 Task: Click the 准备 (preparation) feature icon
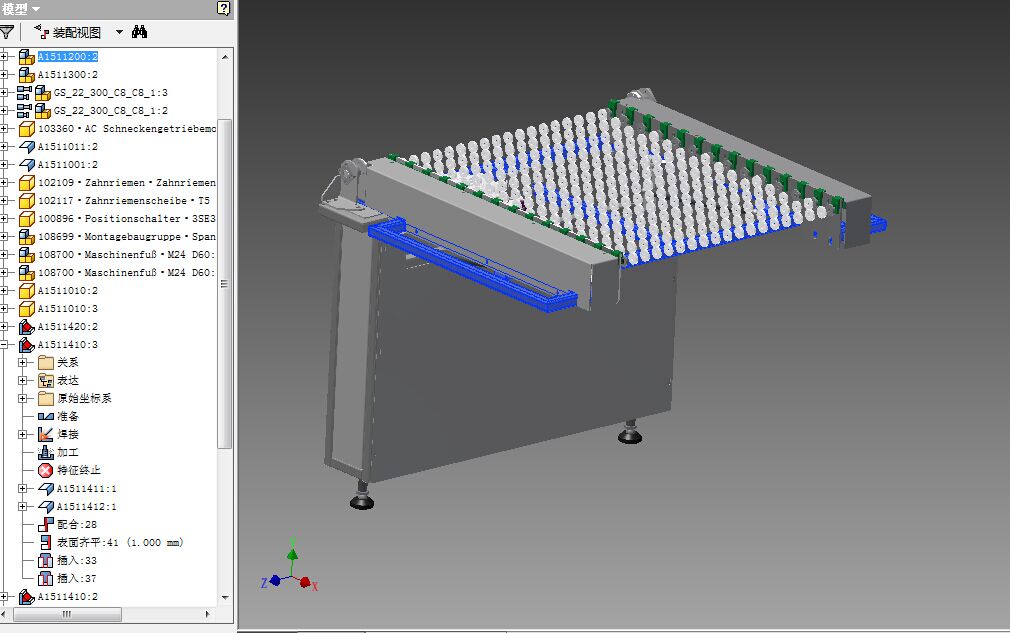click(43, 416)
